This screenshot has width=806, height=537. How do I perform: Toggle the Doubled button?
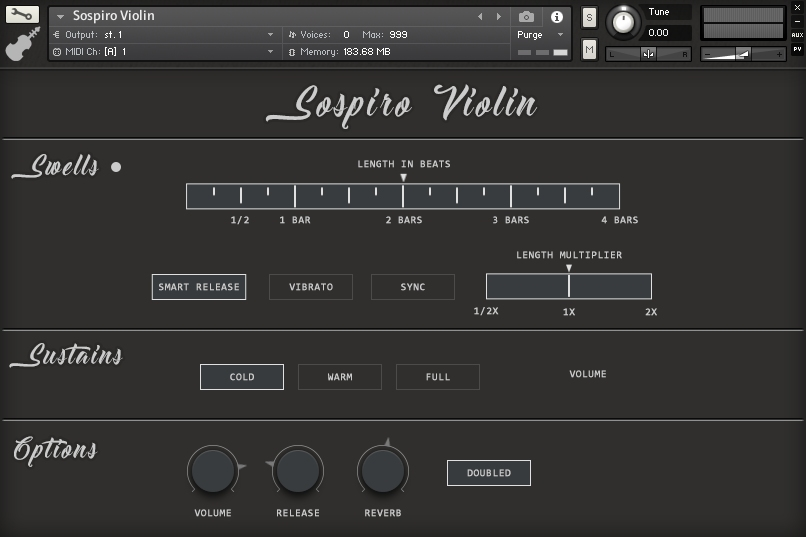tap(489, 473)
